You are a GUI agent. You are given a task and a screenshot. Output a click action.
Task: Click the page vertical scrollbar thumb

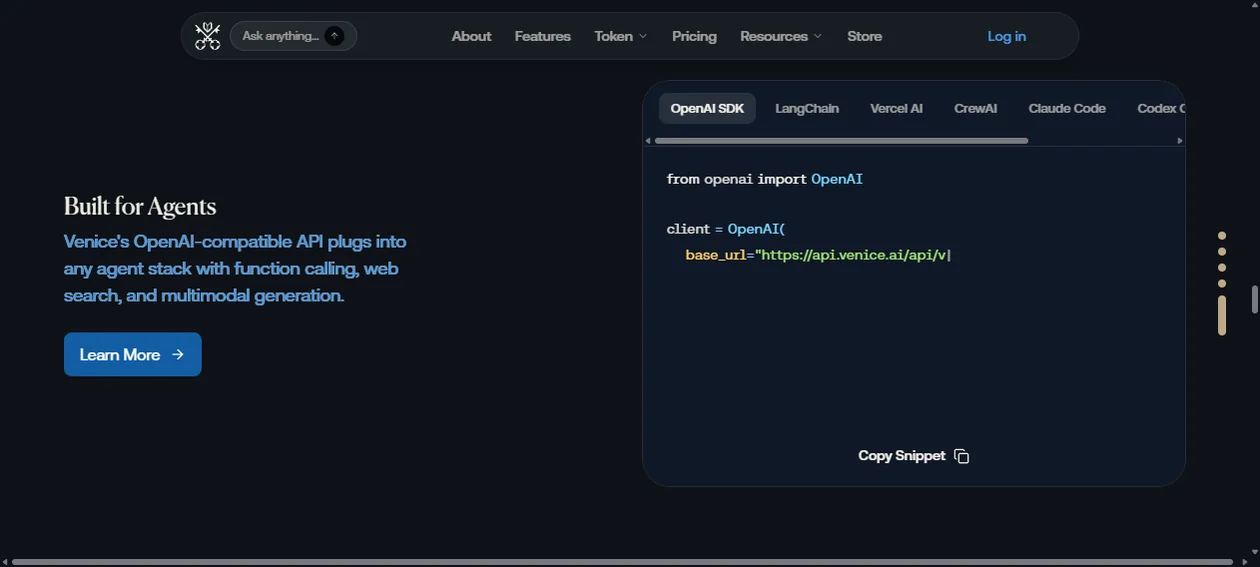click(1255, 299)
